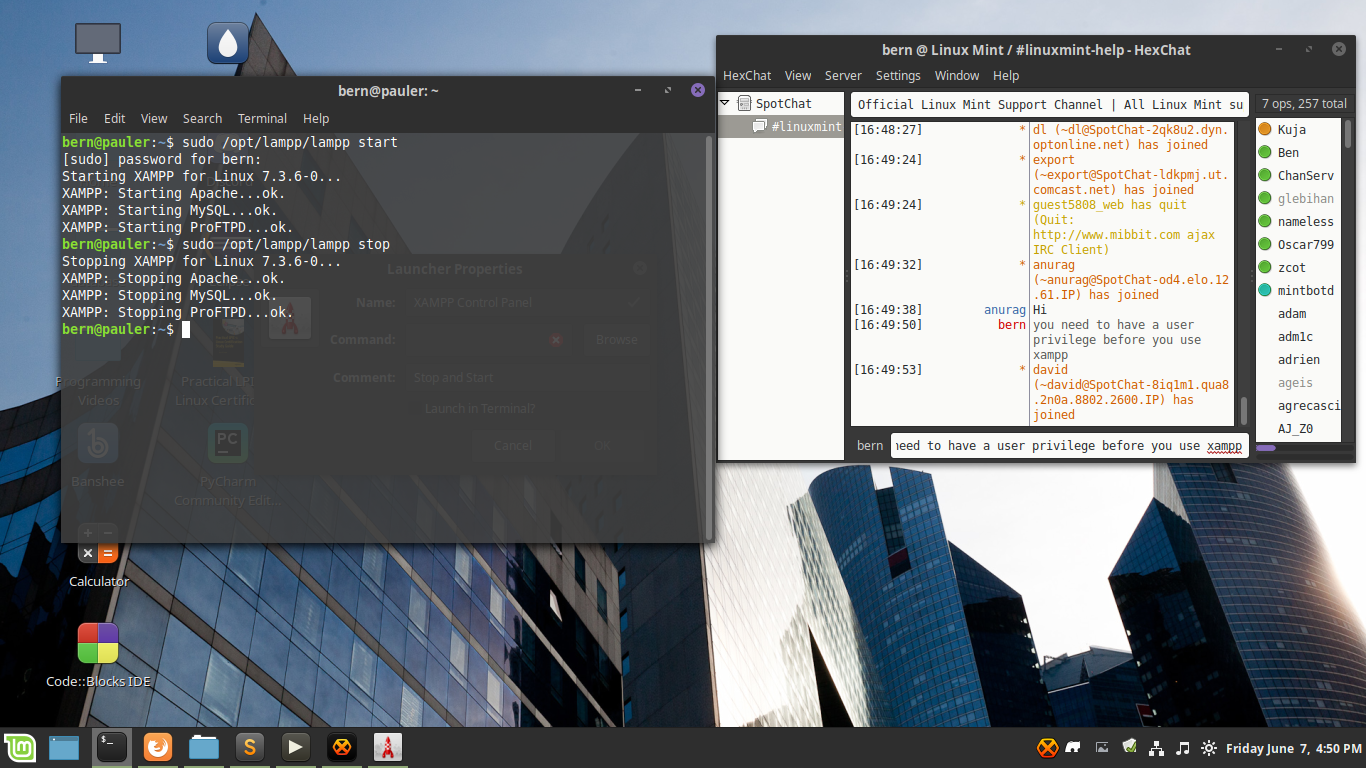The image size is (1366, 768).
Task: Open Help menu in the terminal
Action: coord(316,118)
